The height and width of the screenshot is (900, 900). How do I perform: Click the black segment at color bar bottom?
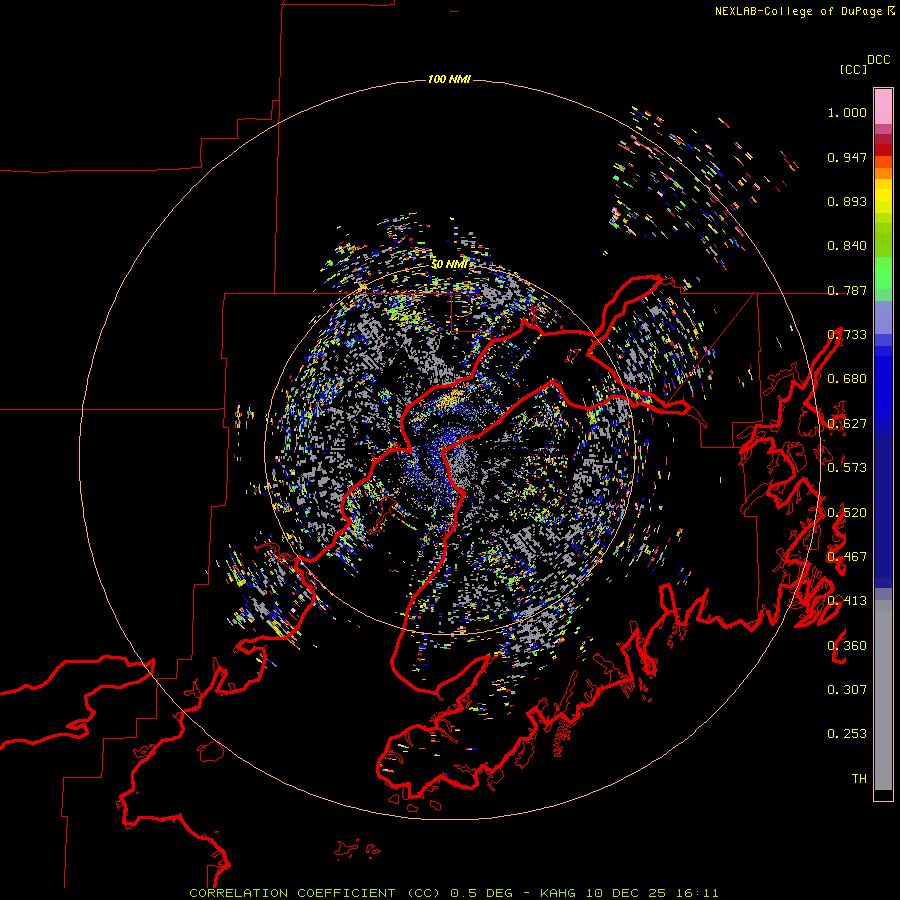coord(883,794)
